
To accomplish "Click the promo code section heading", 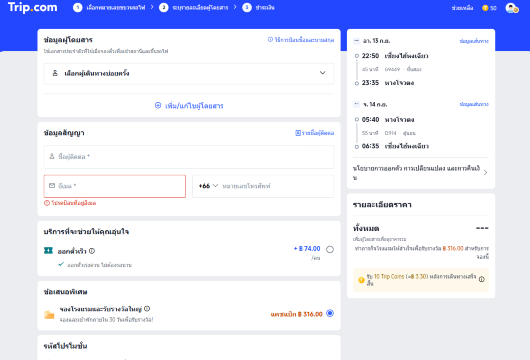I will coord(65,346).
